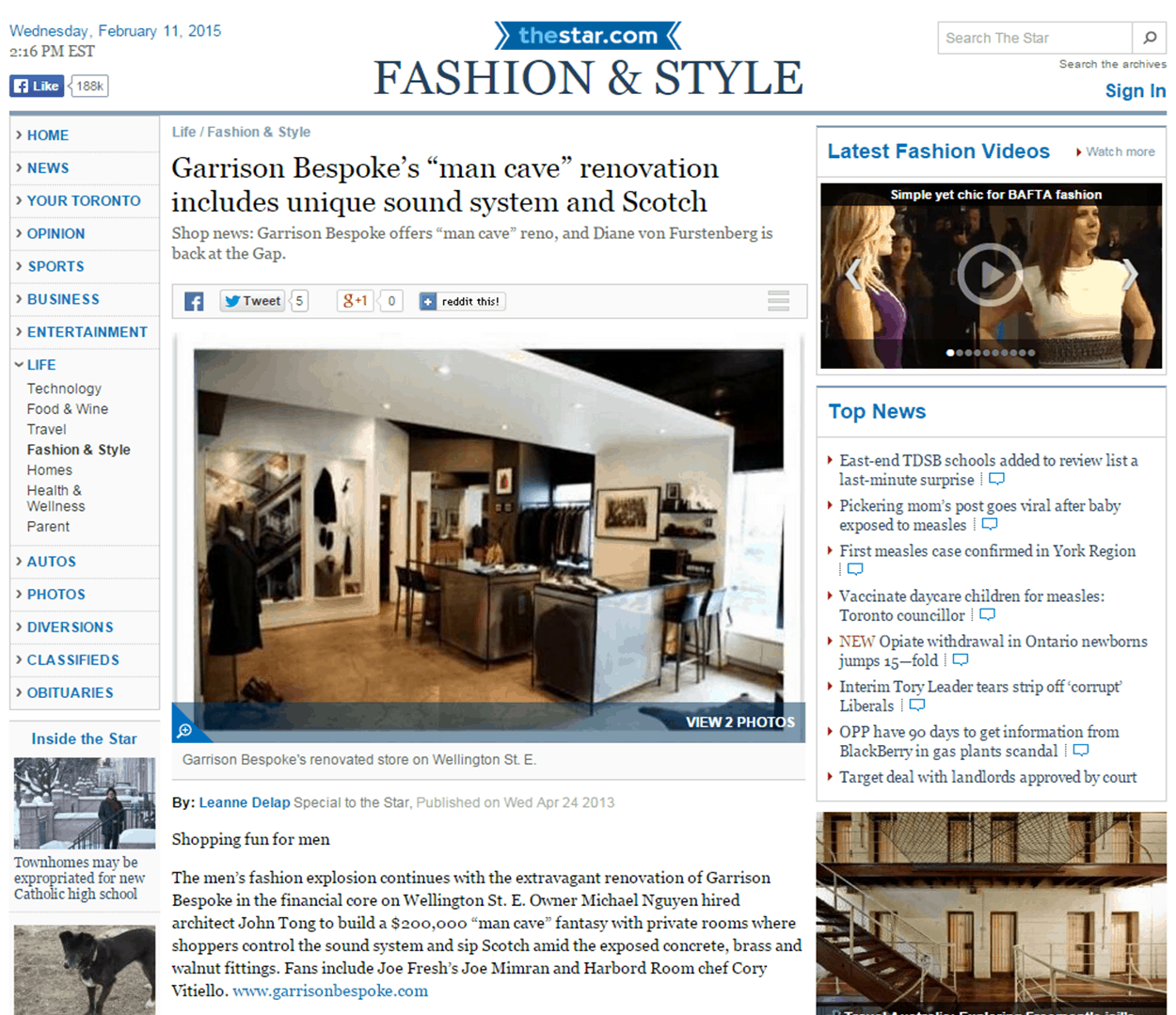Click thestar.com logo
This screenshot has width=1176, height=1015.
588,36
